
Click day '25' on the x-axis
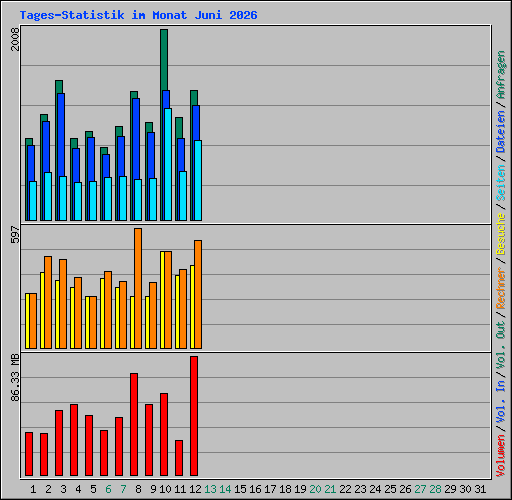[390, 489]
